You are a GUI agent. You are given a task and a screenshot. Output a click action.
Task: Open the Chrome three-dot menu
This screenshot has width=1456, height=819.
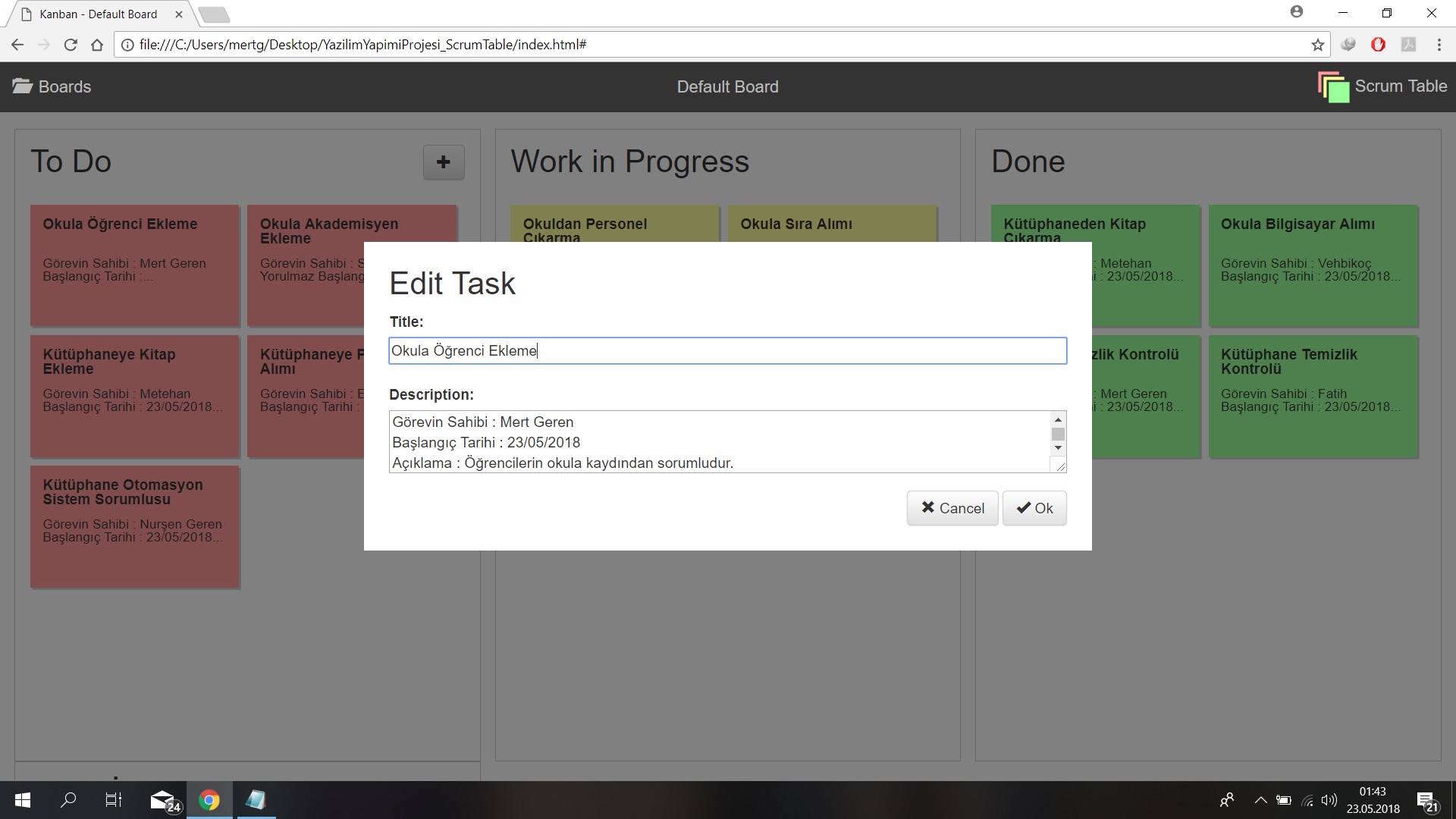(x=1439, y=45)
